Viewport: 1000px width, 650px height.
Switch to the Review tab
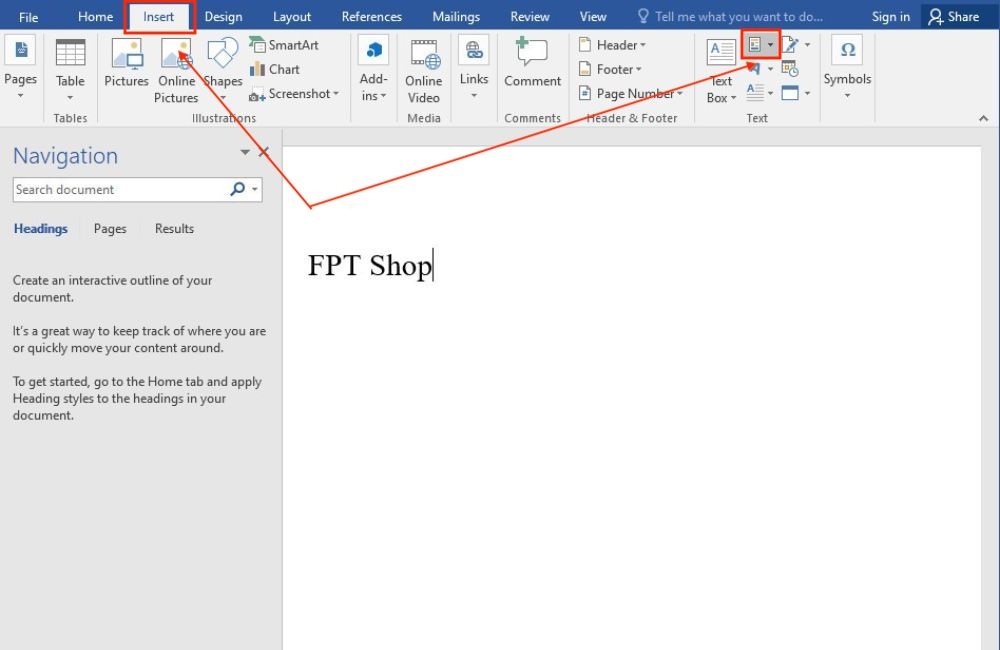coord(530,17)
